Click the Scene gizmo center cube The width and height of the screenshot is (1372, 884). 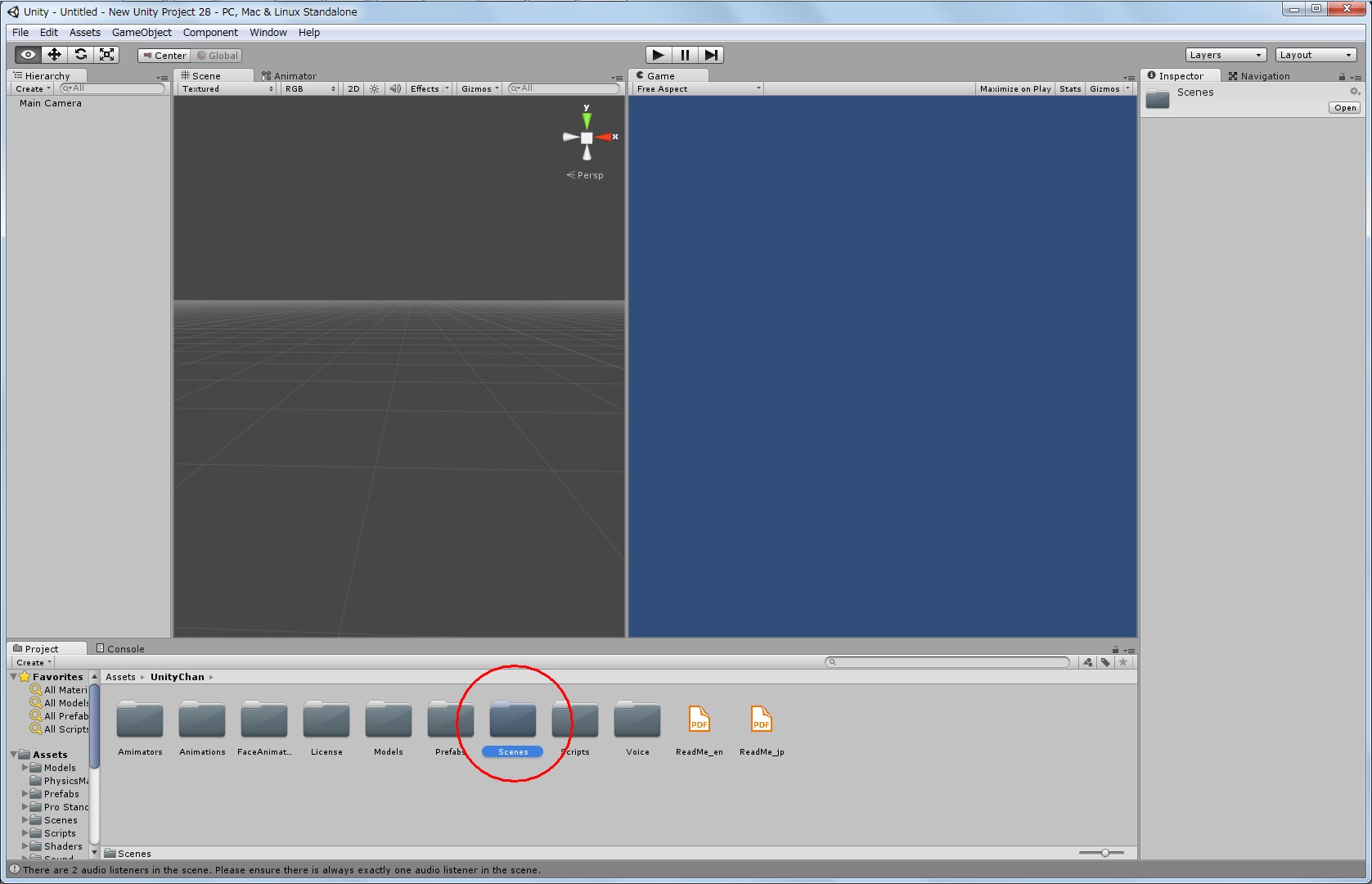tap(587, 138)
